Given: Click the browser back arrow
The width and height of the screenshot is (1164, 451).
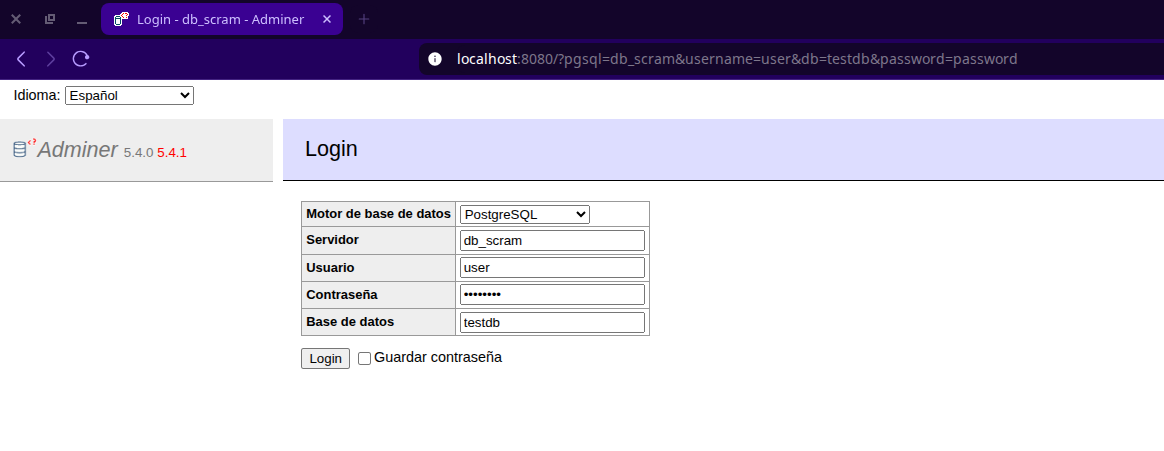Looking at the screenshot, I should coord(21,59).
